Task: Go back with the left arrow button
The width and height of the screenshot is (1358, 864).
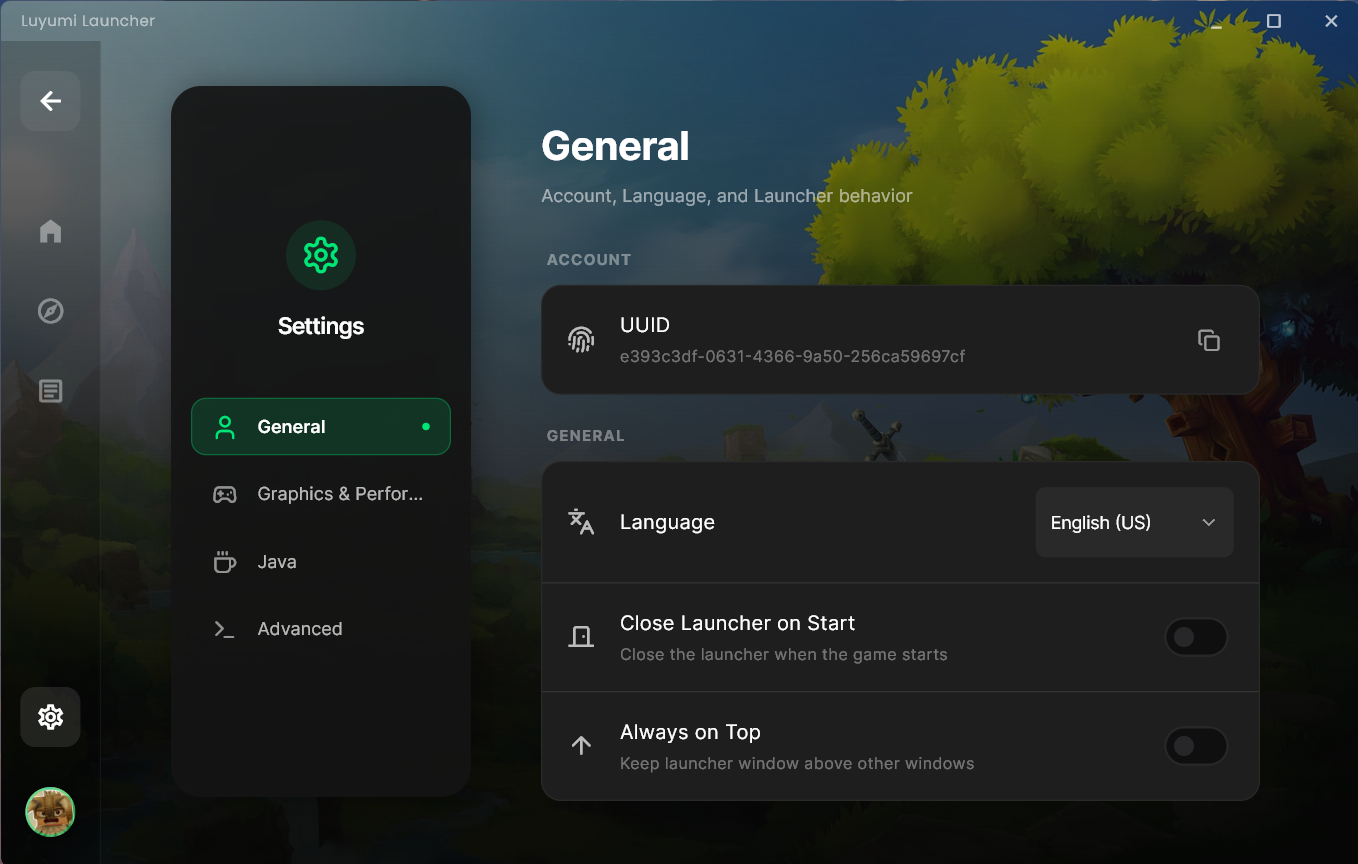Action: coord(50,101)
